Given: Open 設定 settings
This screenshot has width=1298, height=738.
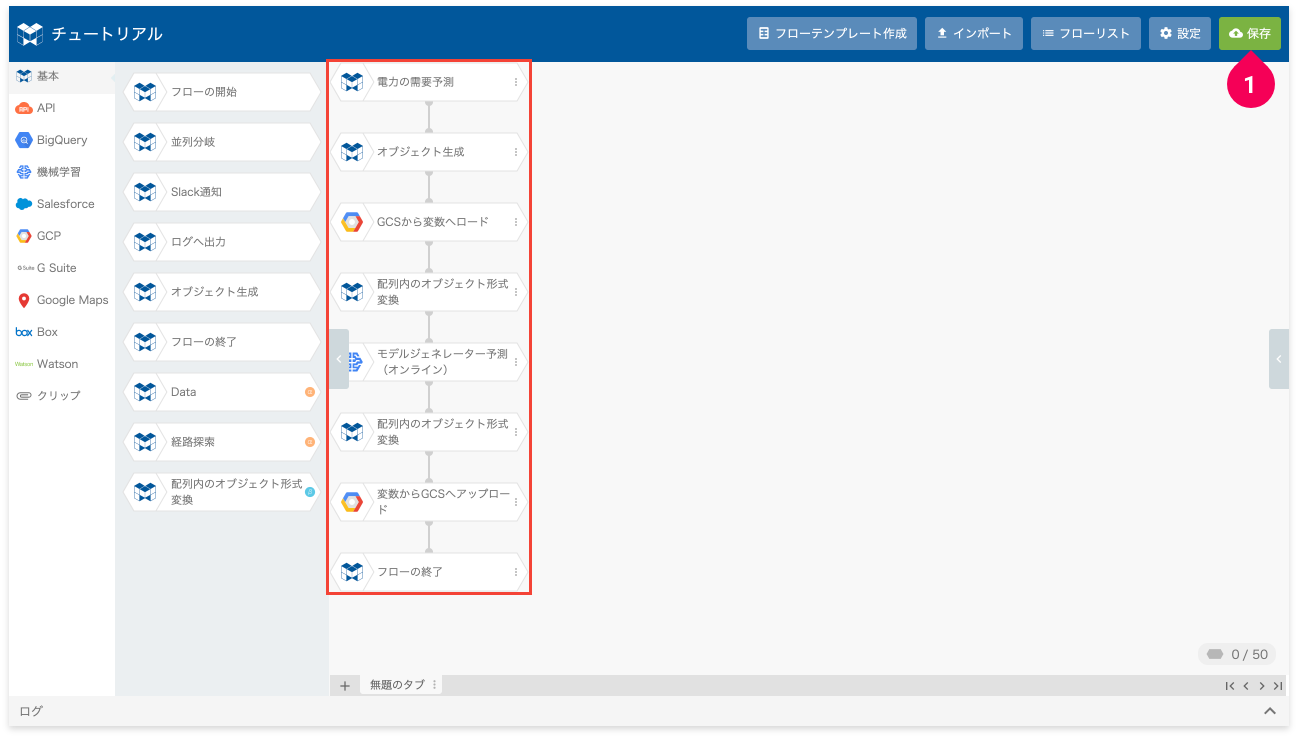Looking at the screenshot, I should [x=1180, y=33].
